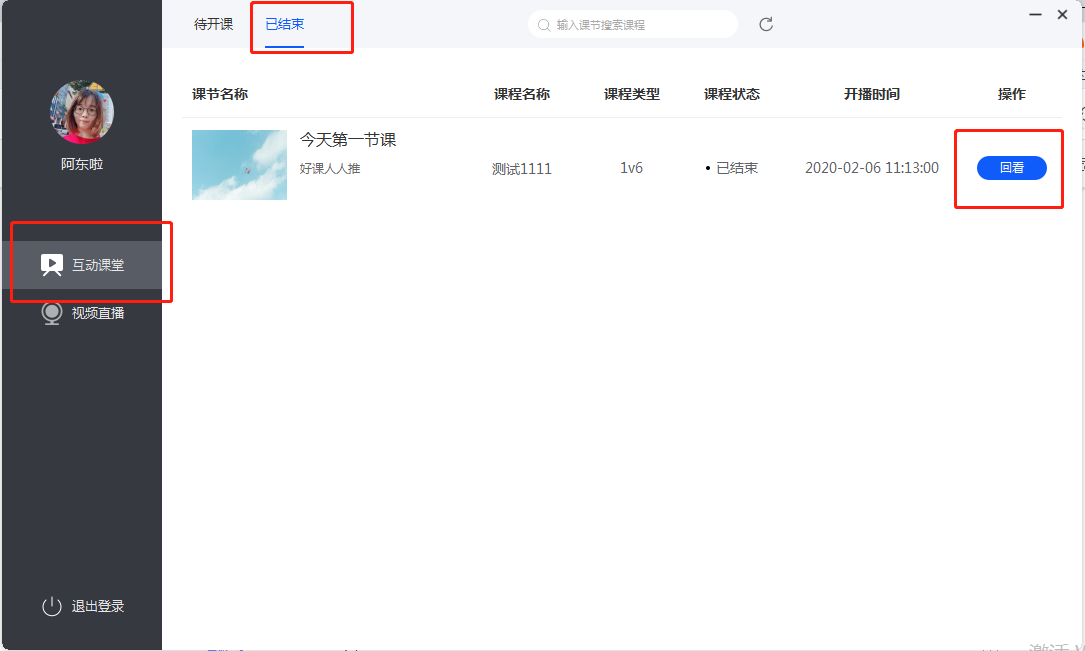The image size is (1085, 651).
Task: Click the 已结束 status in row
Action: 732,168
